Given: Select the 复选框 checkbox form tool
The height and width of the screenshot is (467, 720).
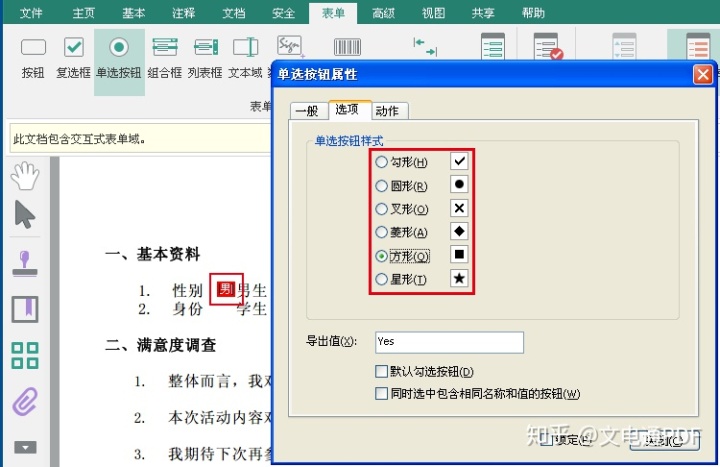Looking at the screenshot, I should click(x=73, y=58).
